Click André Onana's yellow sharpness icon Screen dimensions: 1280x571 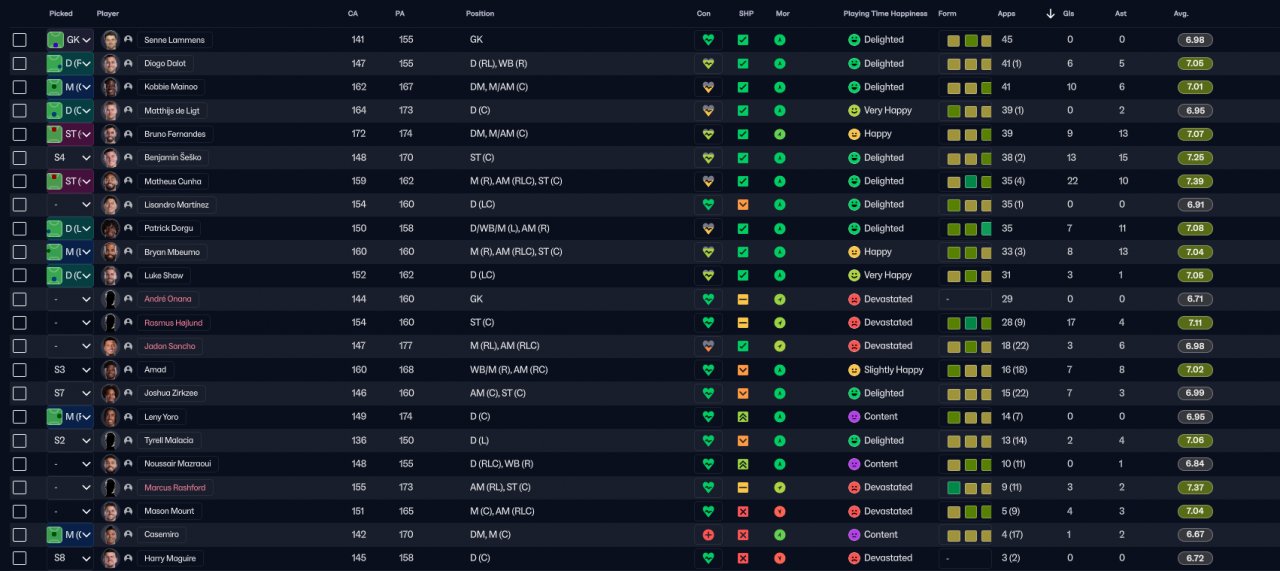(743, 299)
